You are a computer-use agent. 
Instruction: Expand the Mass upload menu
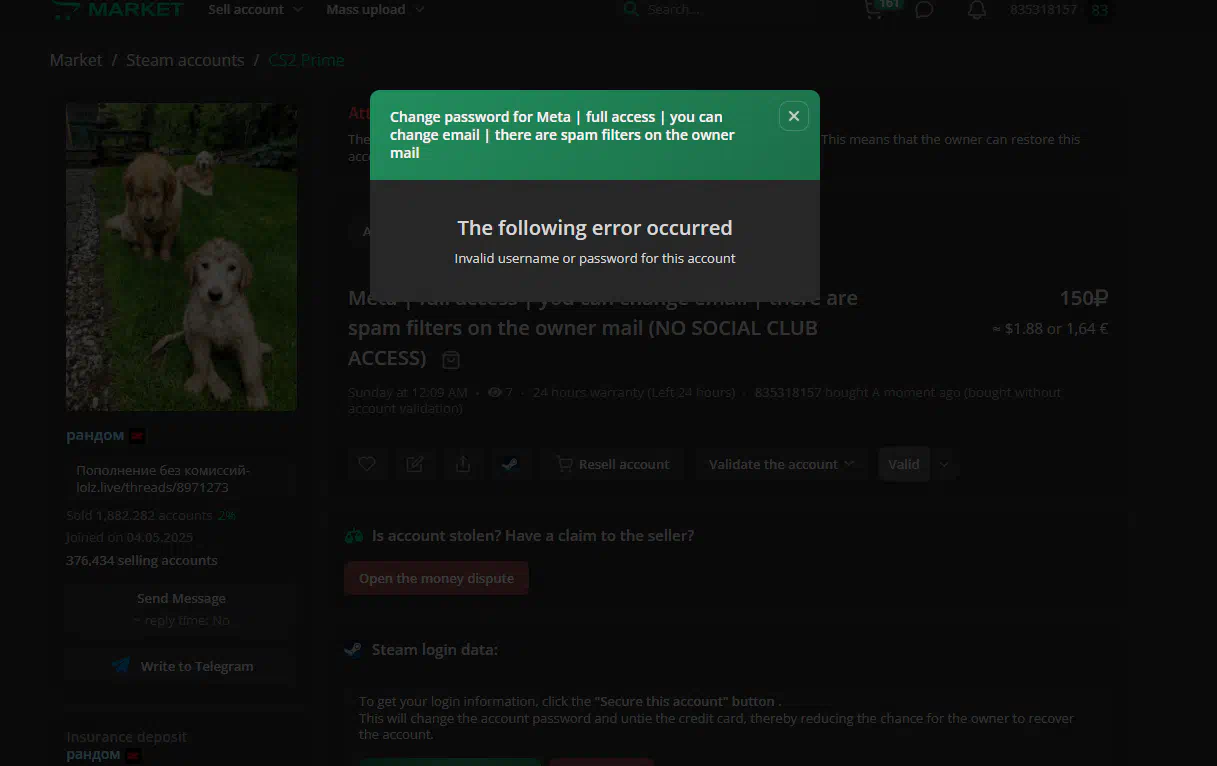point(375,10)
